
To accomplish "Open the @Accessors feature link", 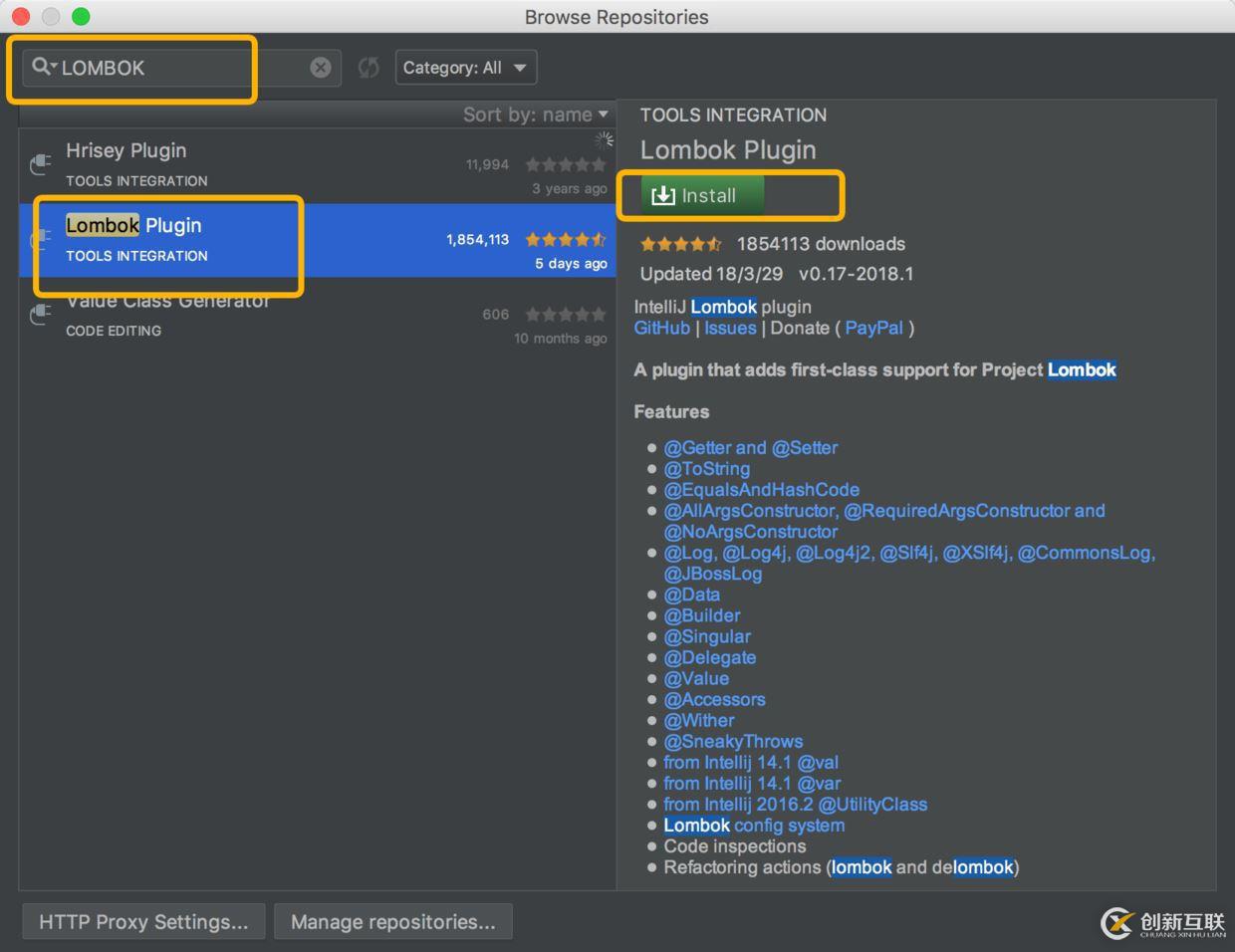I will click(x=715, y=700).
